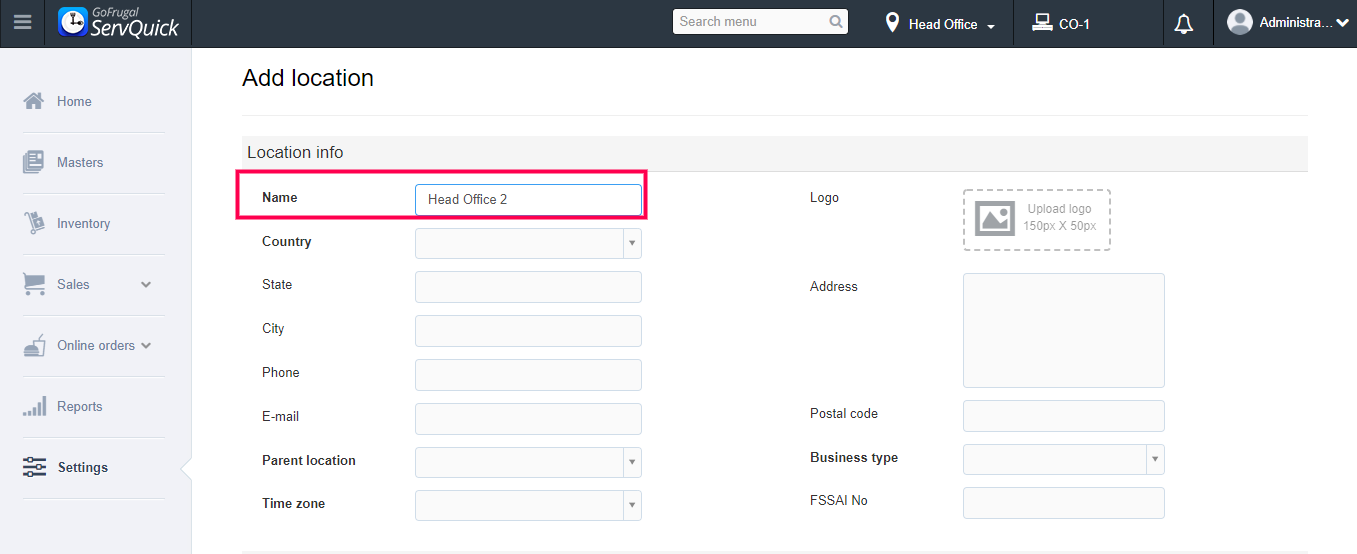1357x554 pixels.
Task: Click the search magnifier icon
Action: 836,22
